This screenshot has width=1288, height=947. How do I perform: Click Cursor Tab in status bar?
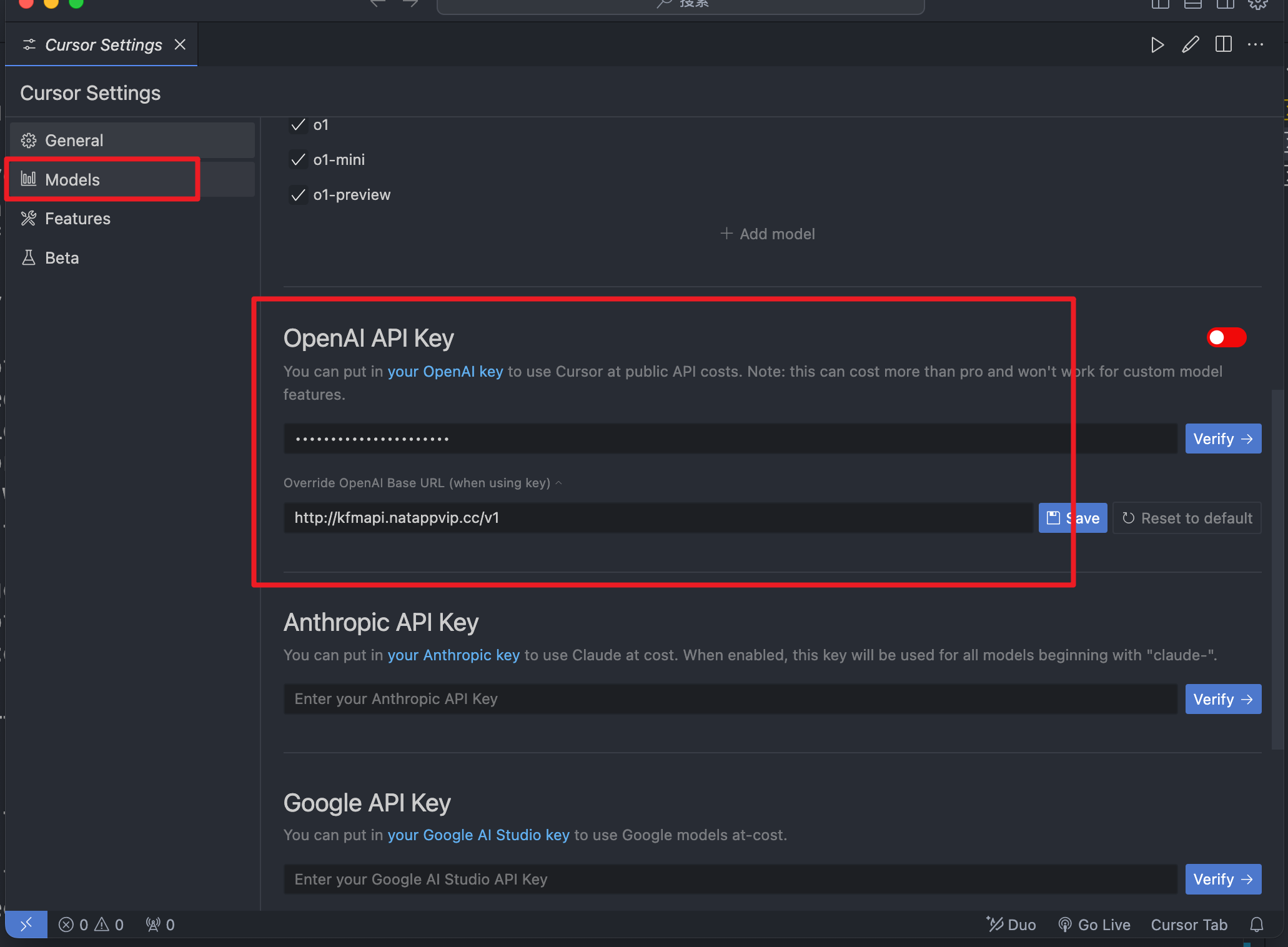pyautogui.click(x=1189, y=925)
